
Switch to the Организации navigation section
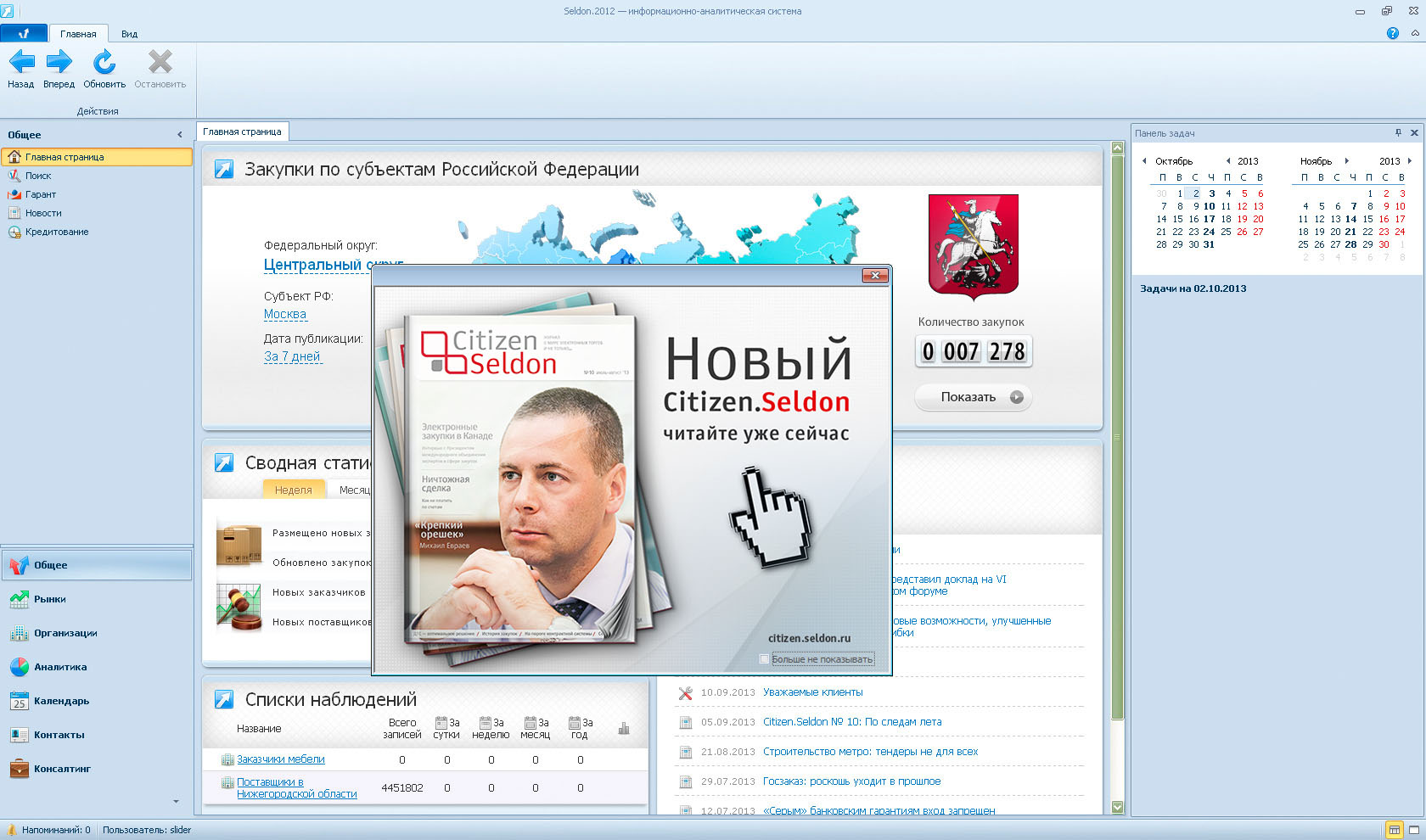tap(97, 633)
